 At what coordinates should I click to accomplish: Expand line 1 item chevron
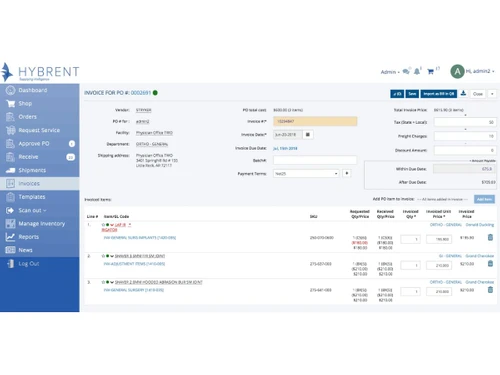112,225
